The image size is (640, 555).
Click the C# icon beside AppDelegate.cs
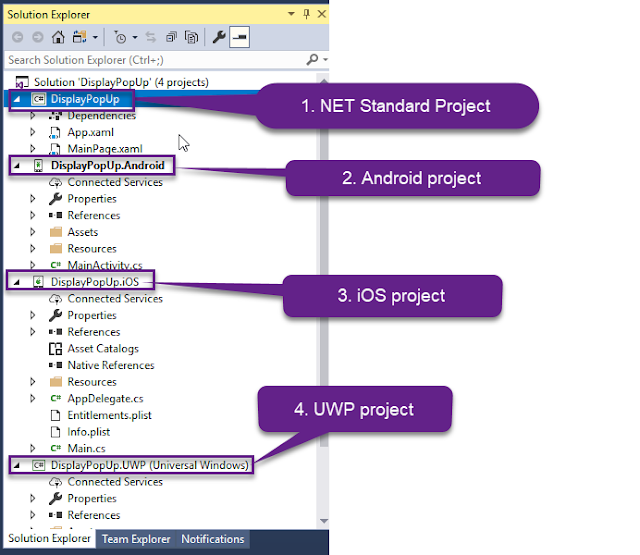56,398
